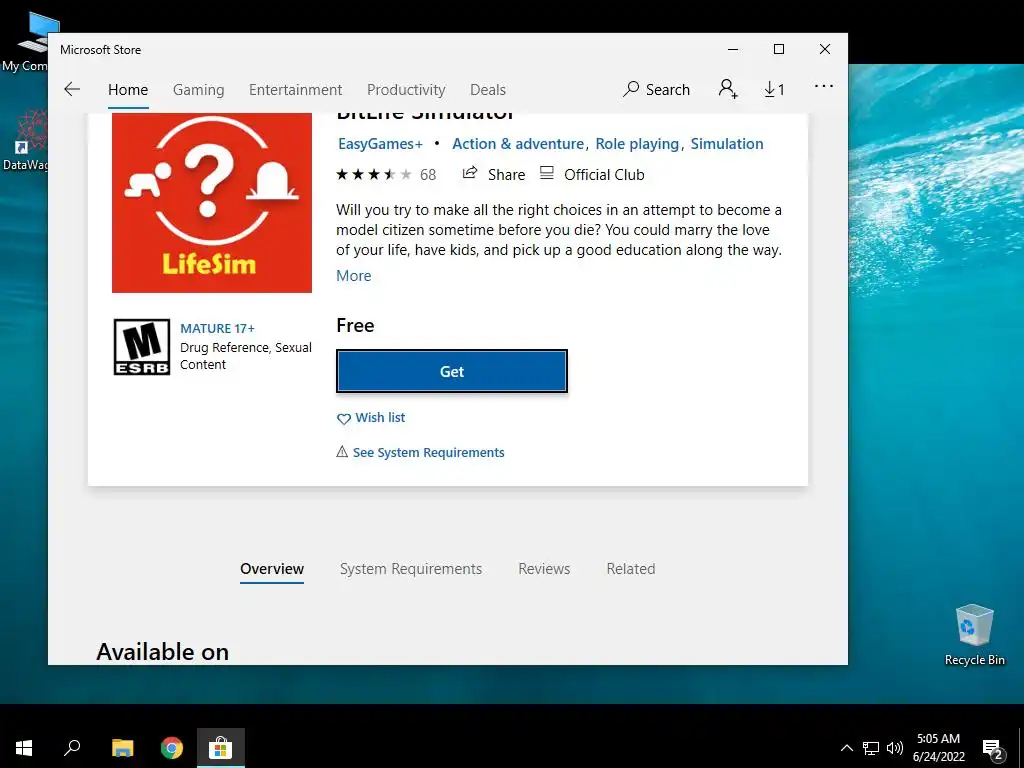The width and height of the screenshot is (1024, 768).
Task: Open volume speaker tray icon
Action: pyautogui.click(x=895, y=748)
